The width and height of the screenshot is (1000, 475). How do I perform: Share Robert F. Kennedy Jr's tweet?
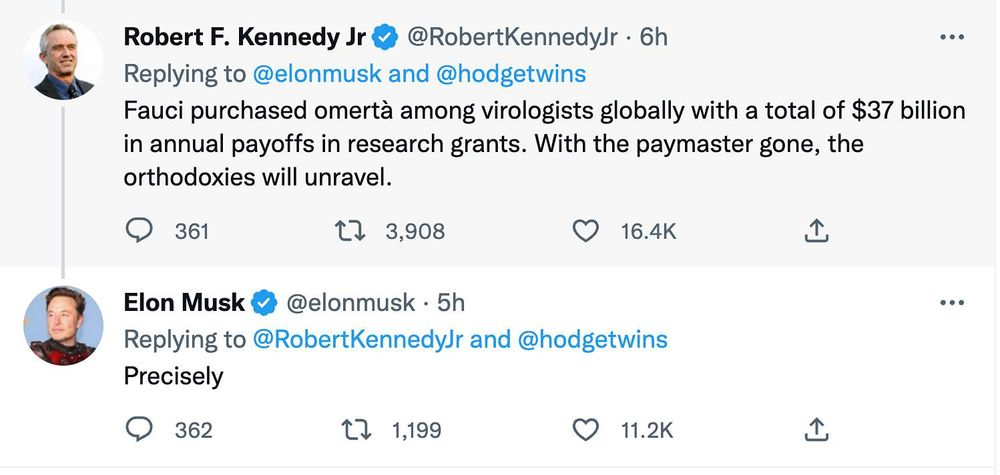tap(816, 231)
